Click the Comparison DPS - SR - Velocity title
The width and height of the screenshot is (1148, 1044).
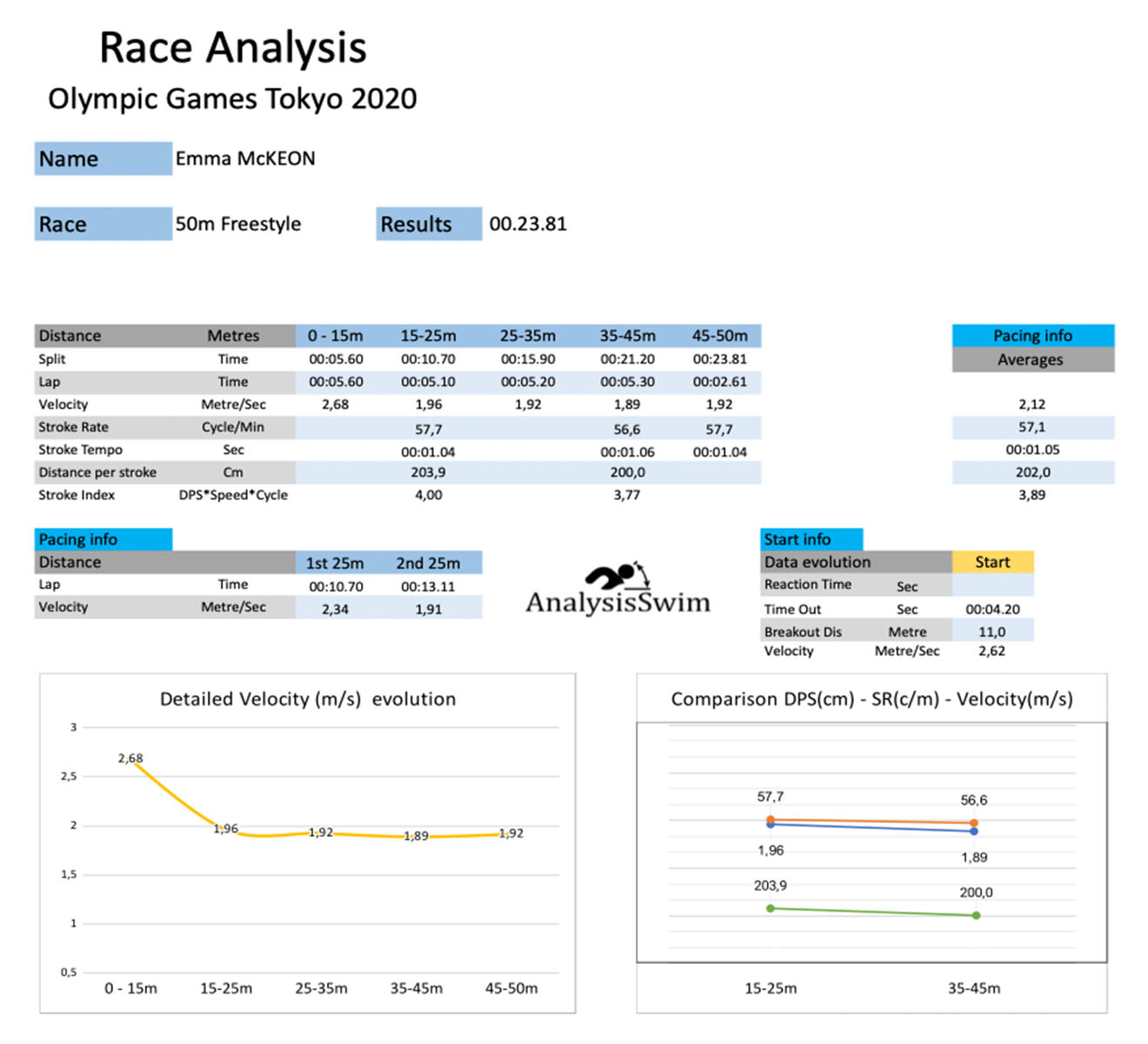tap(871, 699)
